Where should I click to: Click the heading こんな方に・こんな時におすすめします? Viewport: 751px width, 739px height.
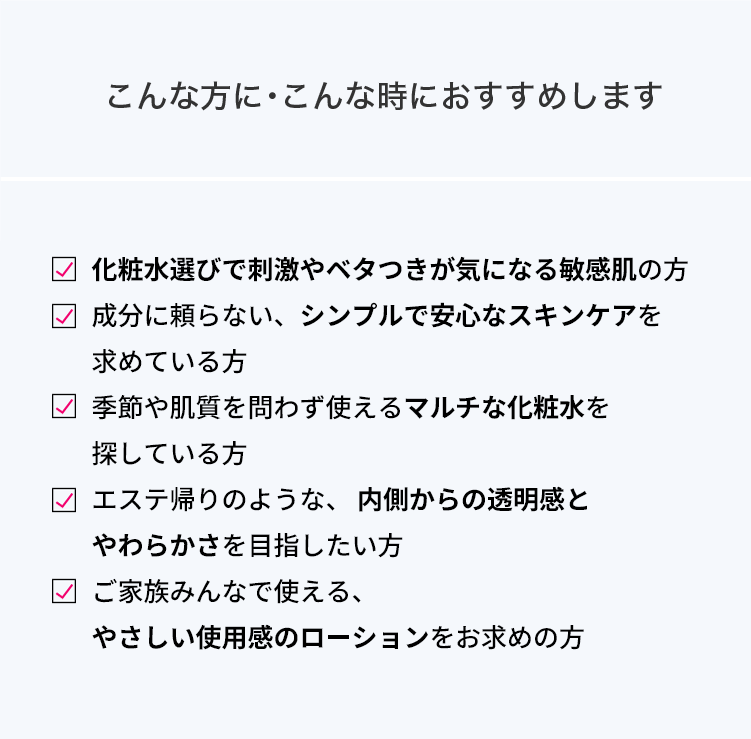[x=385, y=96]
